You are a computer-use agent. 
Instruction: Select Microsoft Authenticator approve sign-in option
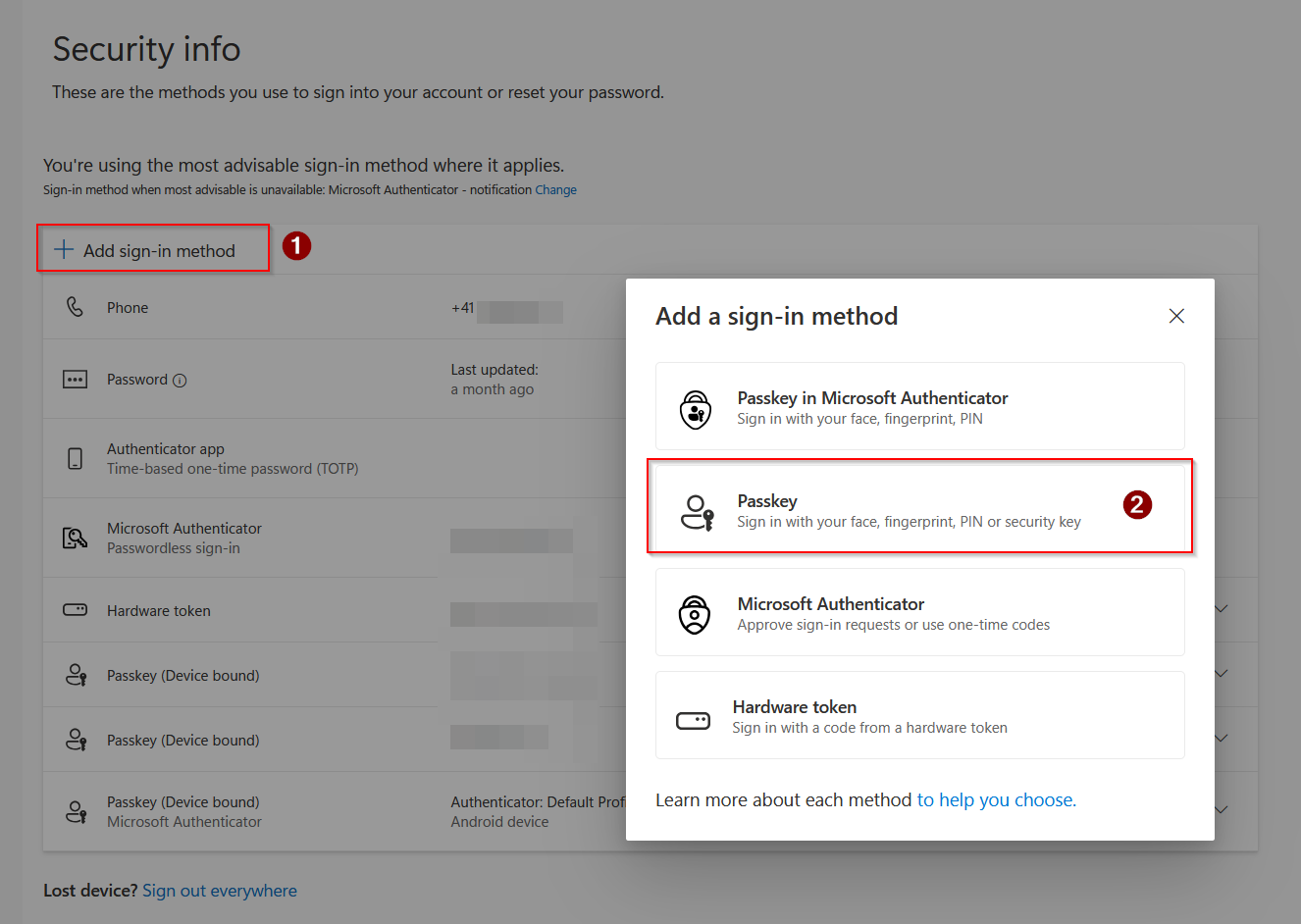tap(920, 612)
